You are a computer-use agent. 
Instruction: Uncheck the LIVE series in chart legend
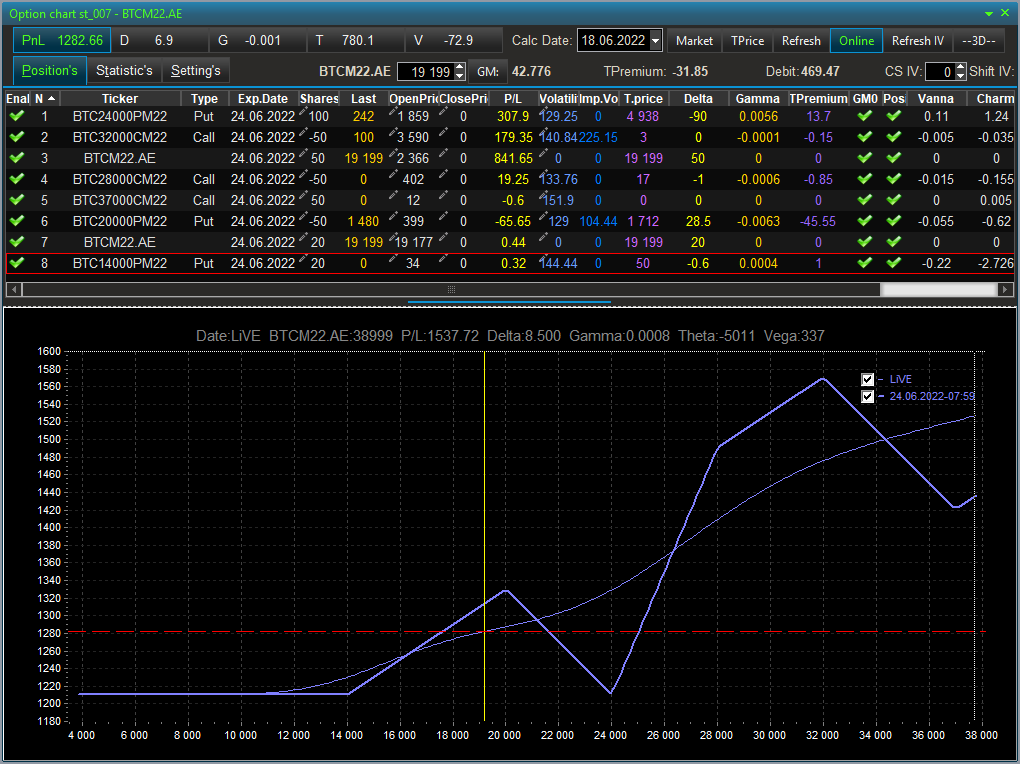tap(867, 379)
